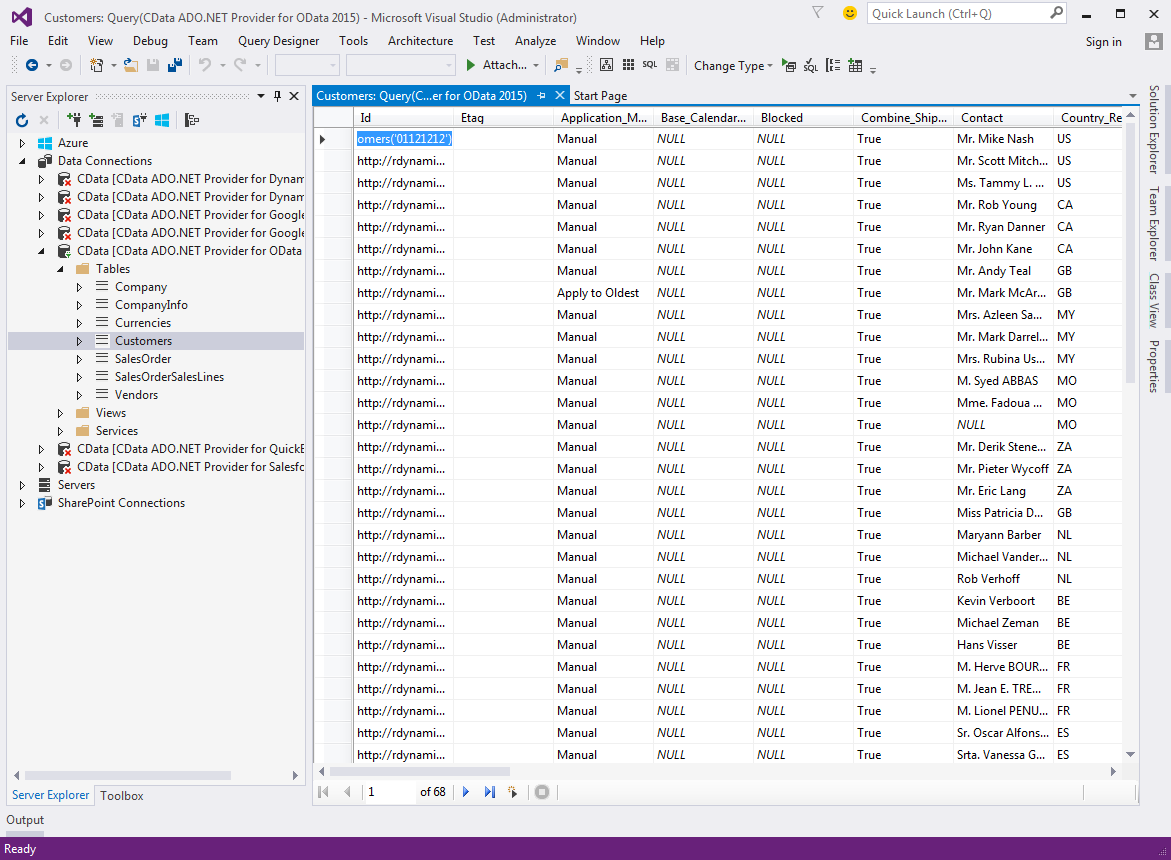Jump to last record in navigator
The width and height of the screenshot is (1171, 860).
coord(490,792)
